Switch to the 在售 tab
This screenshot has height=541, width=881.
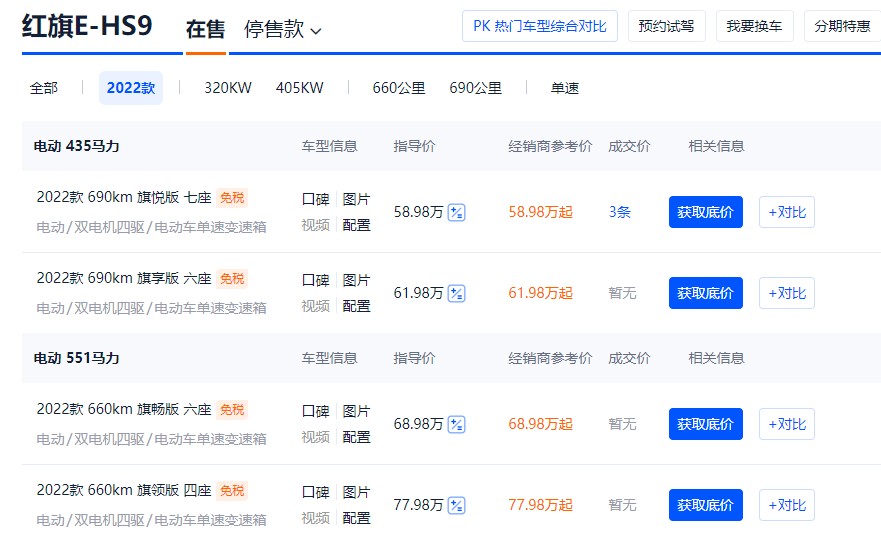pyautogui.click(x=205, y=29)
